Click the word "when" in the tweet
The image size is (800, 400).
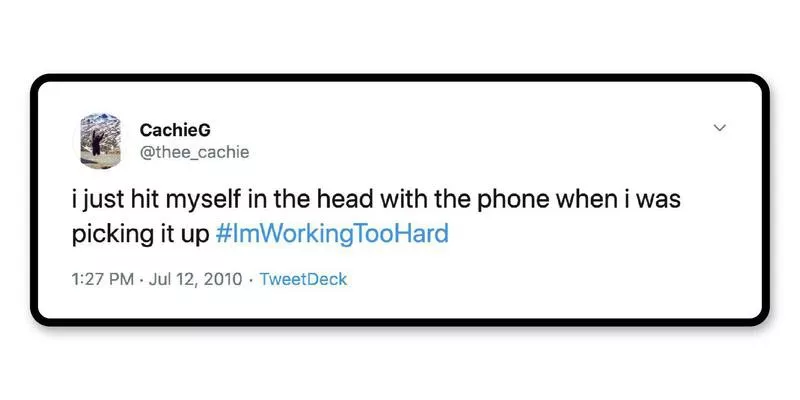click(x=583, y=199)
